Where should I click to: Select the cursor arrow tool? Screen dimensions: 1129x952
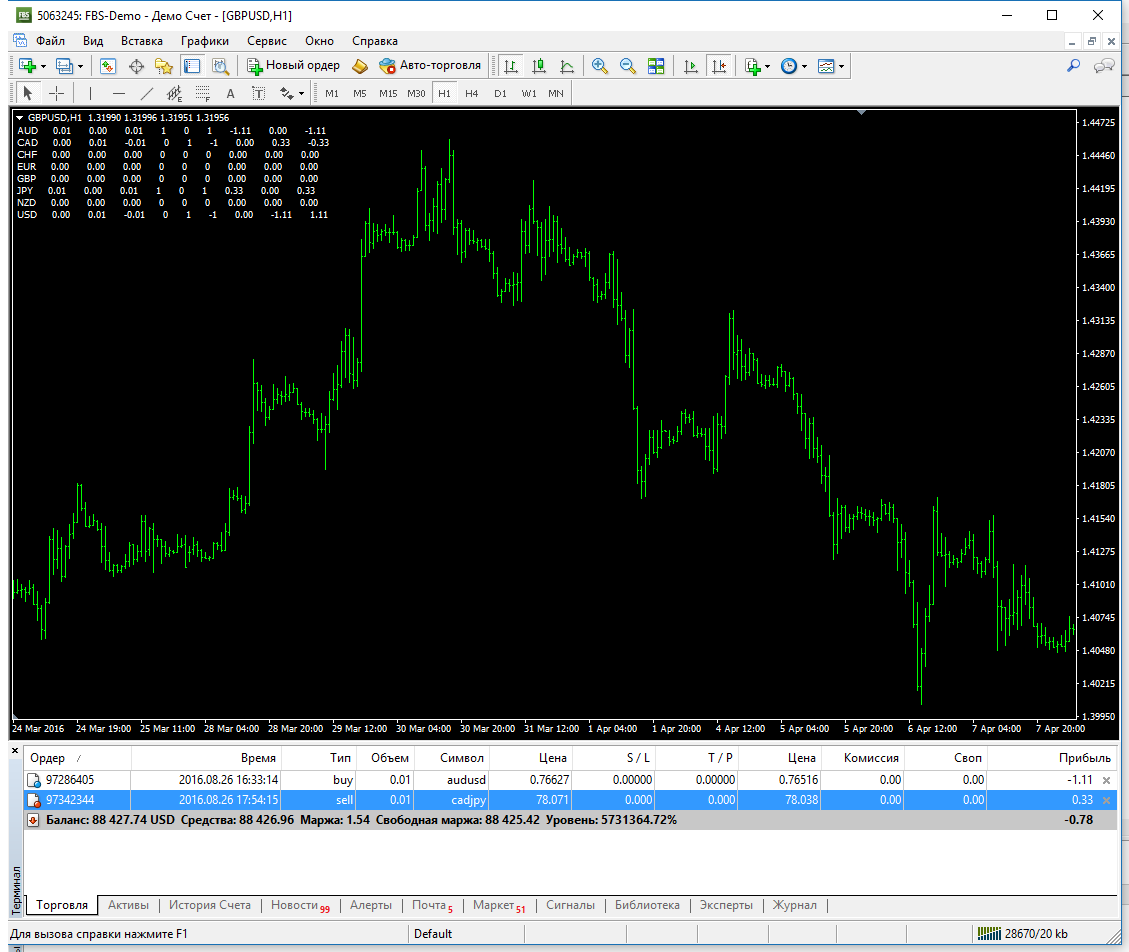pyautogui.click(x=28, y=93)
